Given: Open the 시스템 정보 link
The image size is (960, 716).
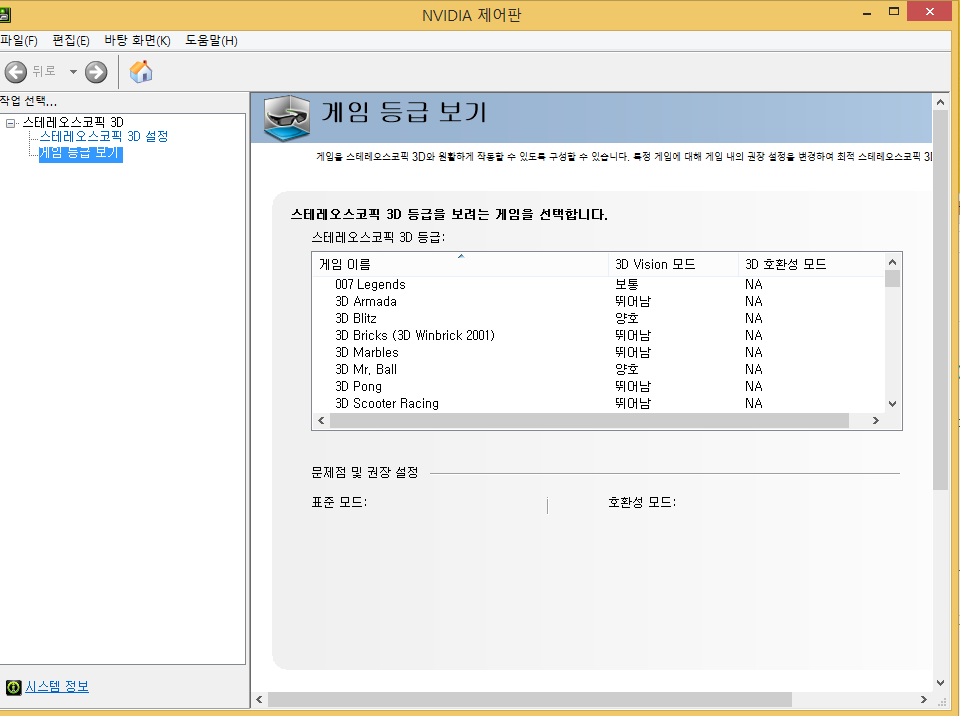Looking at the screenshot, I should click(x=56, y=687).
